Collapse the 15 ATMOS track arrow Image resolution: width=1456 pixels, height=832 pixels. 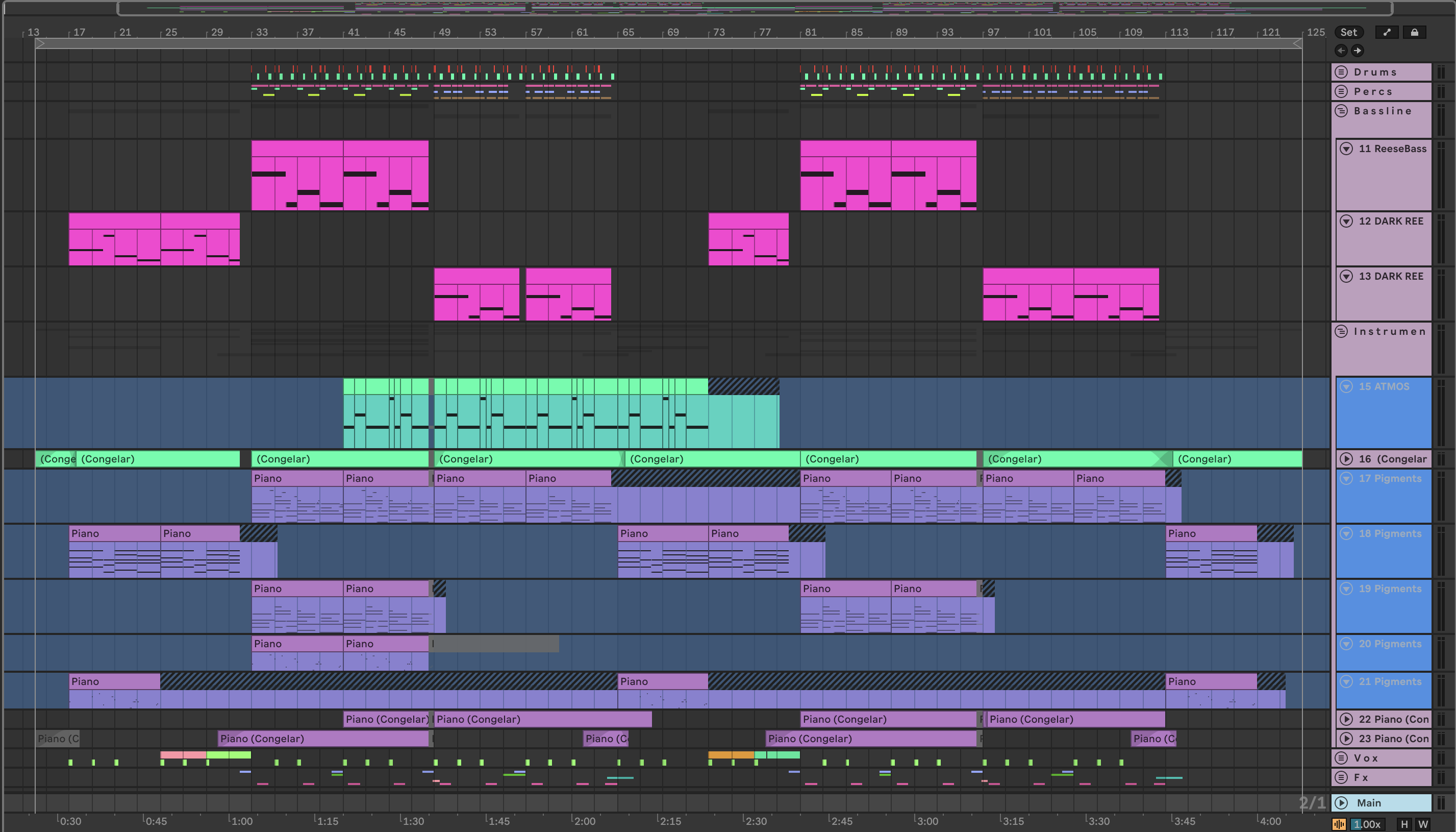(1346, 386)
